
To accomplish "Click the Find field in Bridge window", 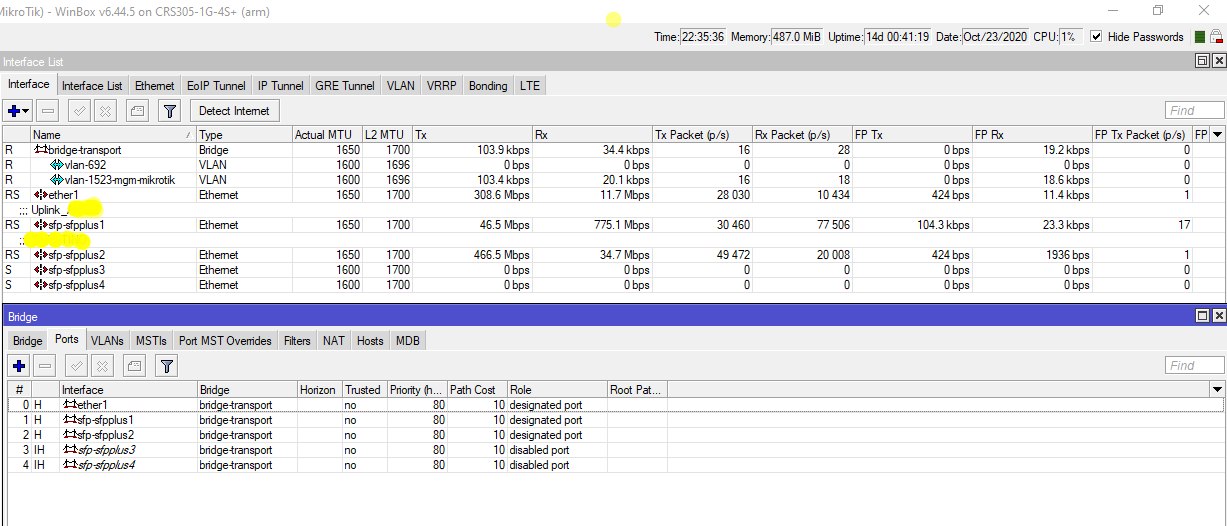I will pos(1194,366).
